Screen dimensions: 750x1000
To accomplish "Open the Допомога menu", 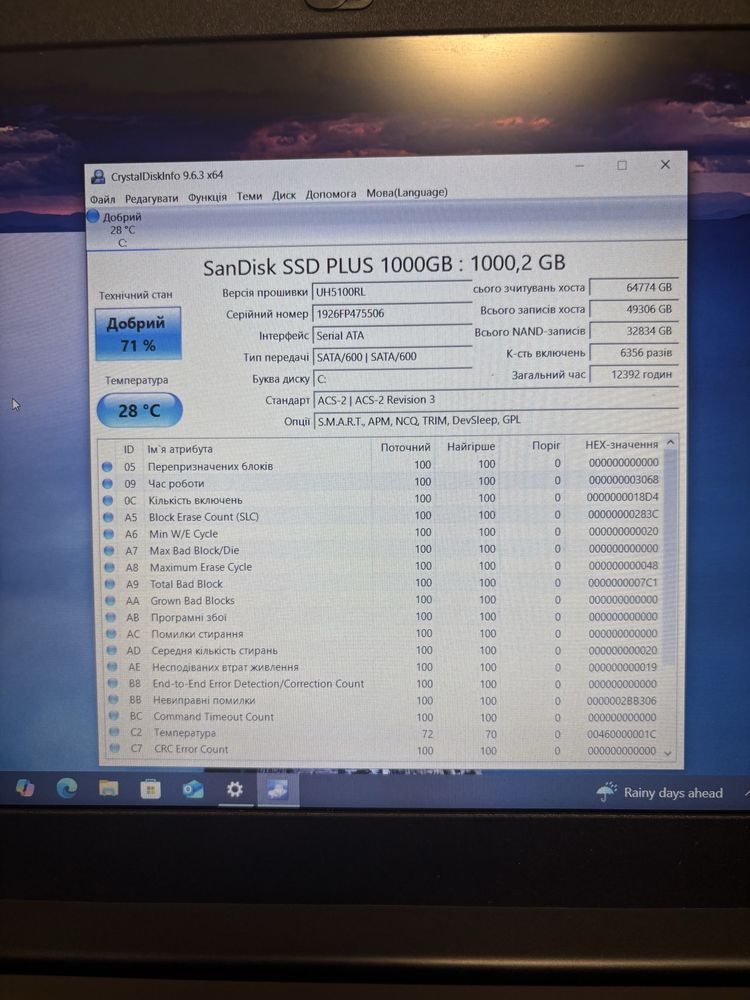I will click(x=330, y=194).
